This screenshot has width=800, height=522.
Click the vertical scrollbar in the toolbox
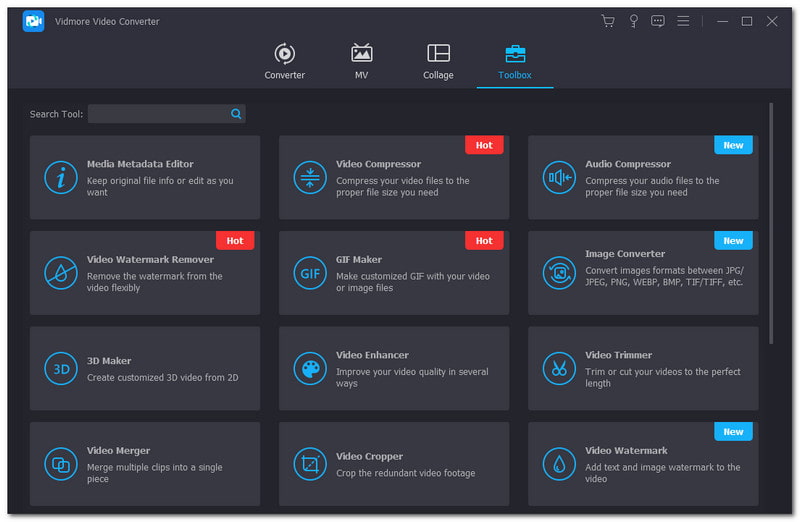(771, 220)
